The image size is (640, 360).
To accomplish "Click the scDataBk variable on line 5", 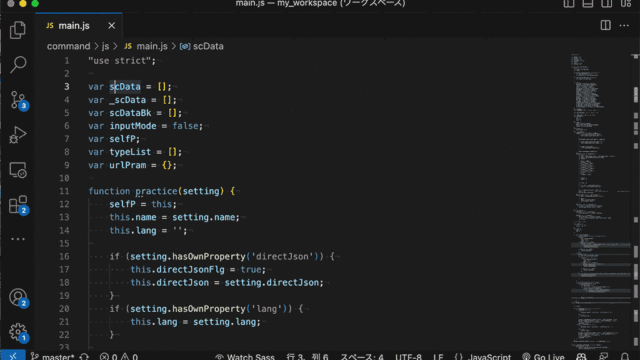I will [x=130, y=113].
